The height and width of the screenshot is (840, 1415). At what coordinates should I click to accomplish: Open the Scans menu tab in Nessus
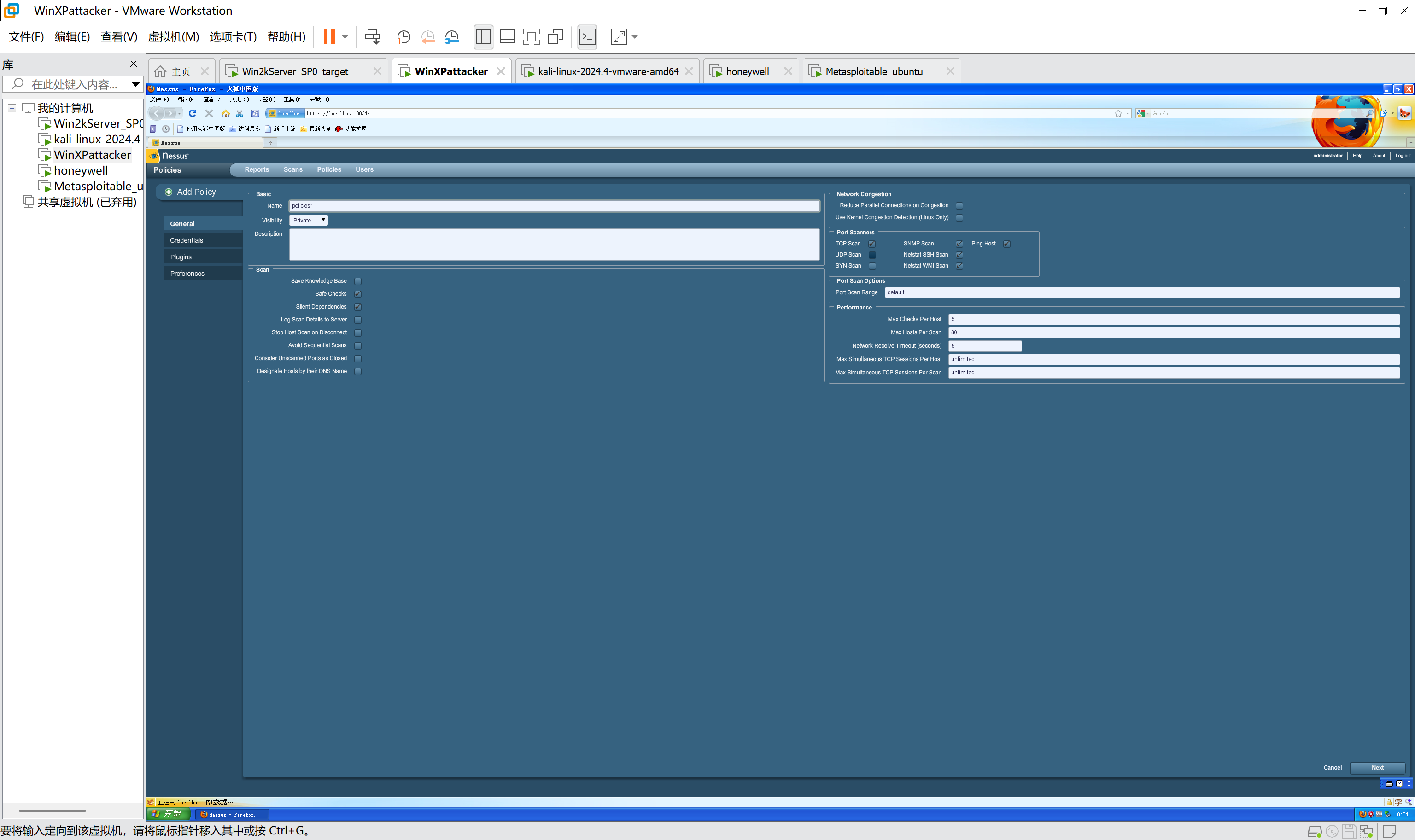292,170
